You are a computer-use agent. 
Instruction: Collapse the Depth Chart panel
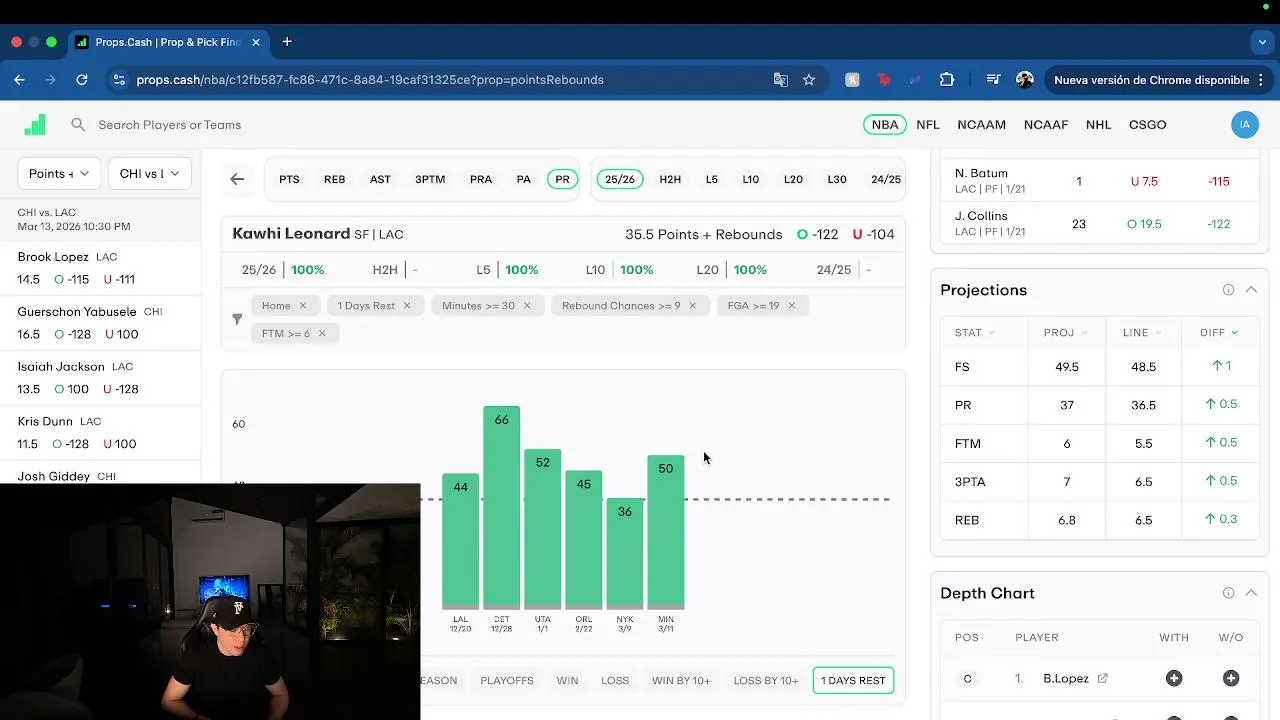coord(1251,593)
